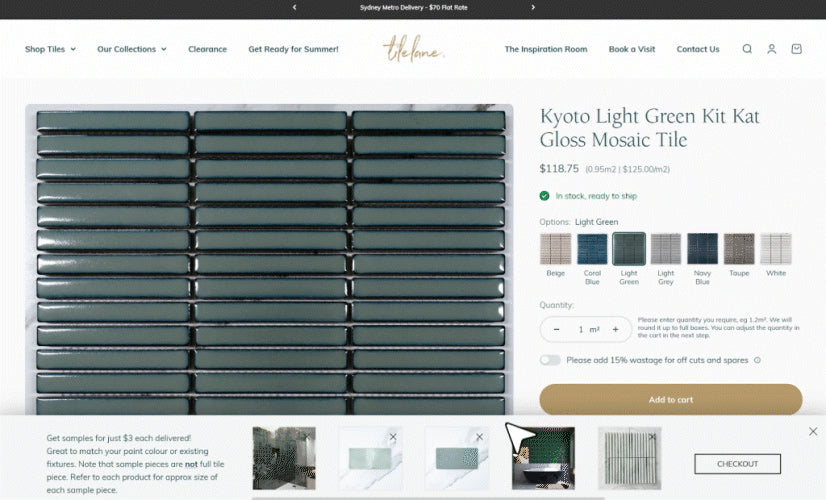Close the samples bar
Viewport: 826px width, 500px height.
point(812,431)
